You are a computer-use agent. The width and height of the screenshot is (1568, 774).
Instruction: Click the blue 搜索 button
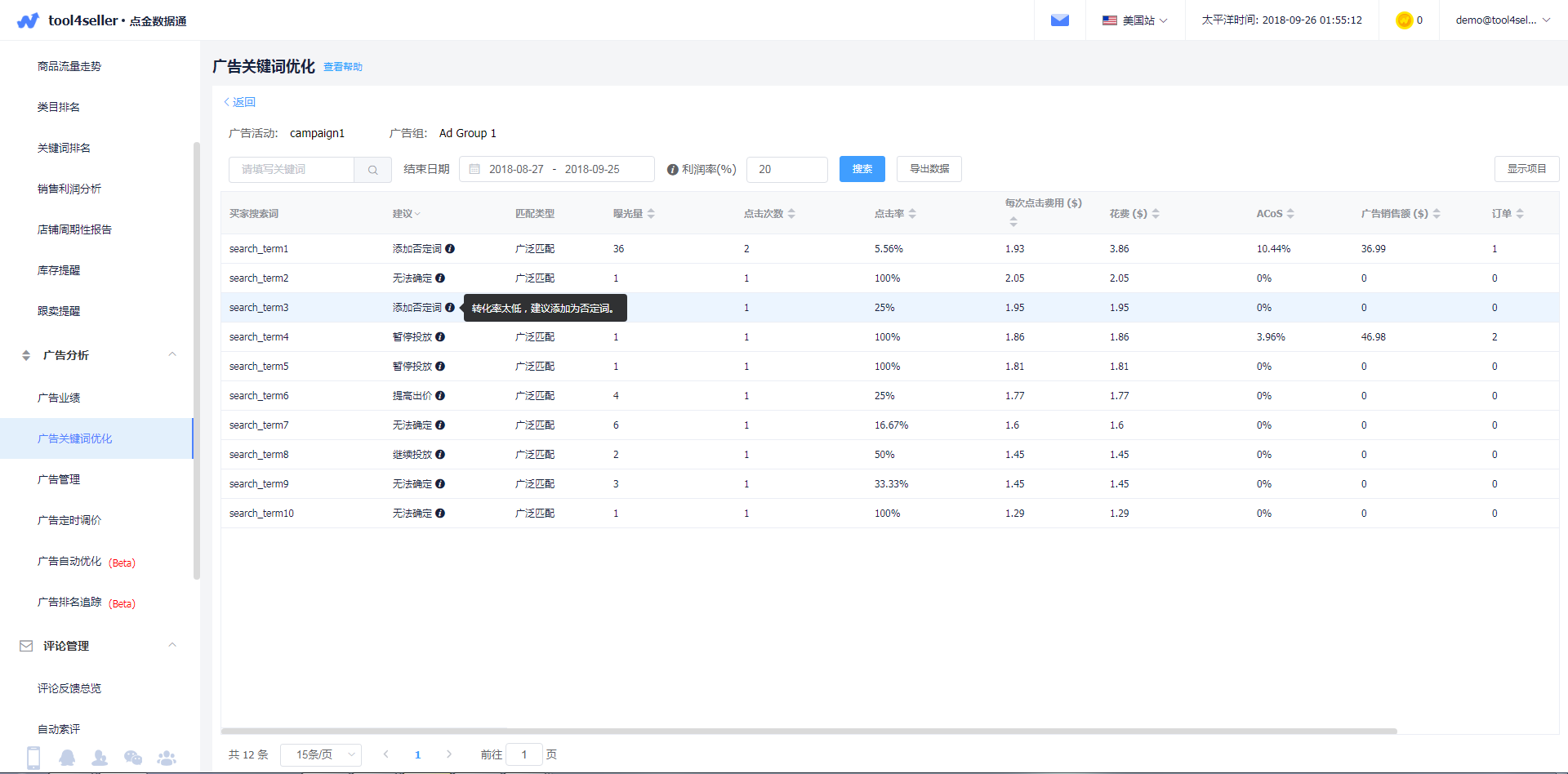(x=862, y=169)
